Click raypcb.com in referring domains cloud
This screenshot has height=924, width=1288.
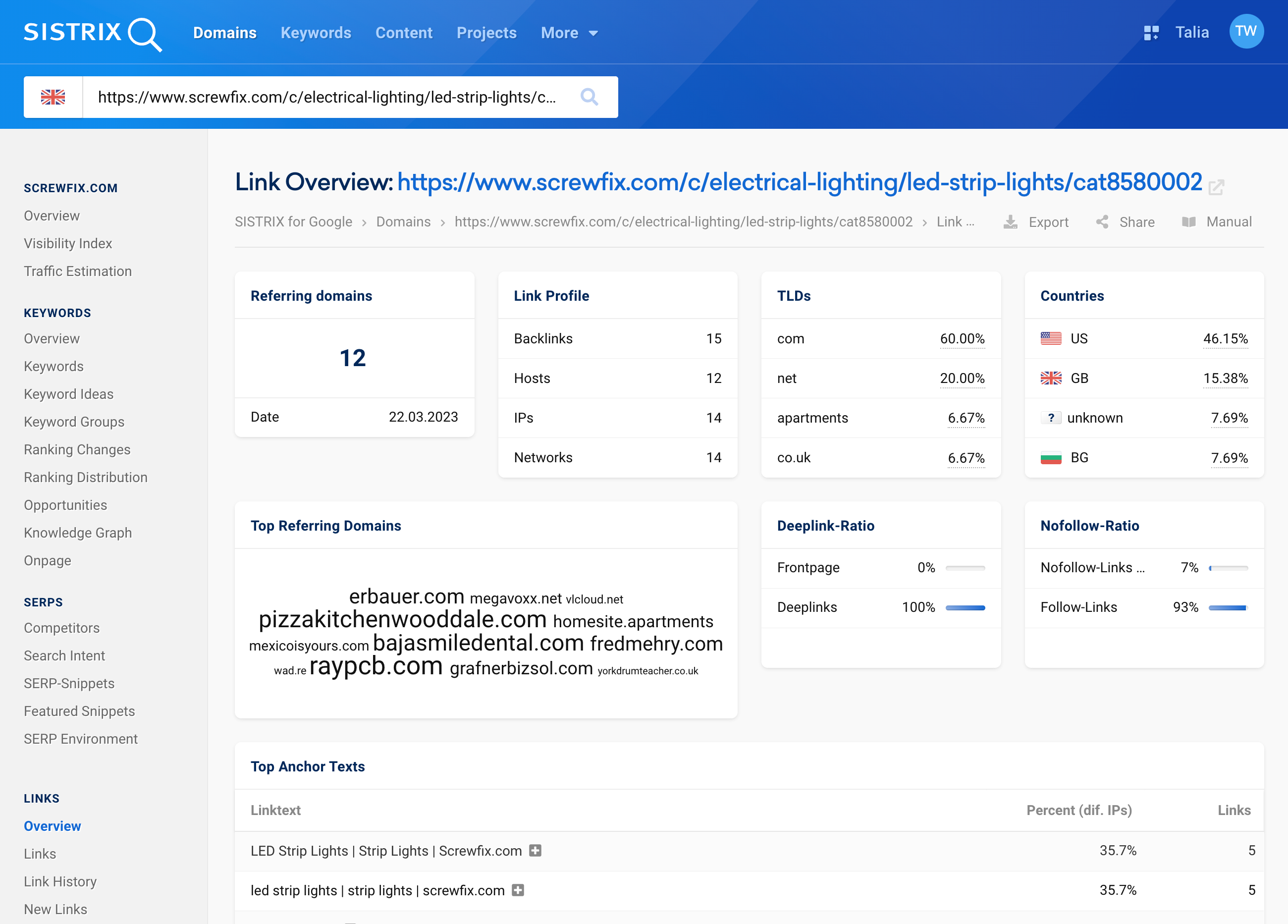pos(376,666)
